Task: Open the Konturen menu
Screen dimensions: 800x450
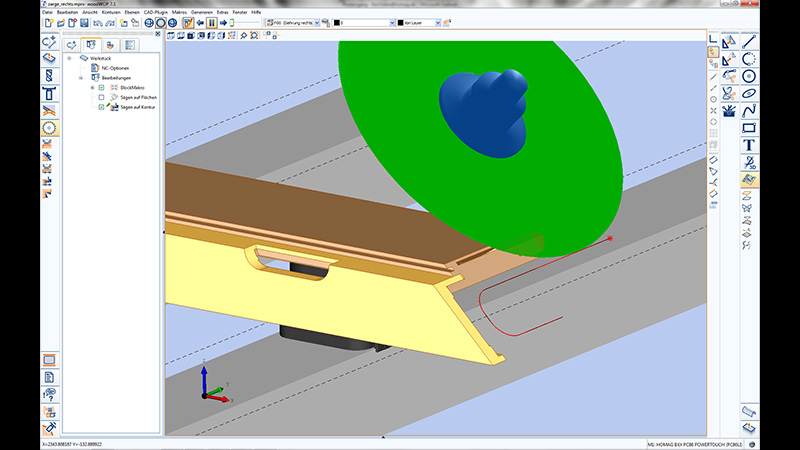Action: [111, 12]
